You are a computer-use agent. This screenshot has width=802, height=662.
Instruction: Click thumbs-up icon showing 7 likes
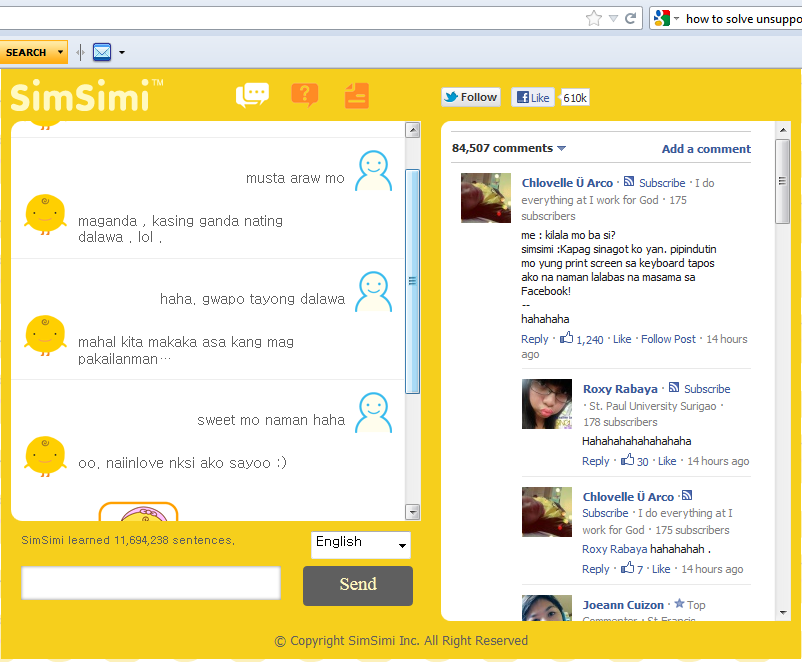click(628, 567)
